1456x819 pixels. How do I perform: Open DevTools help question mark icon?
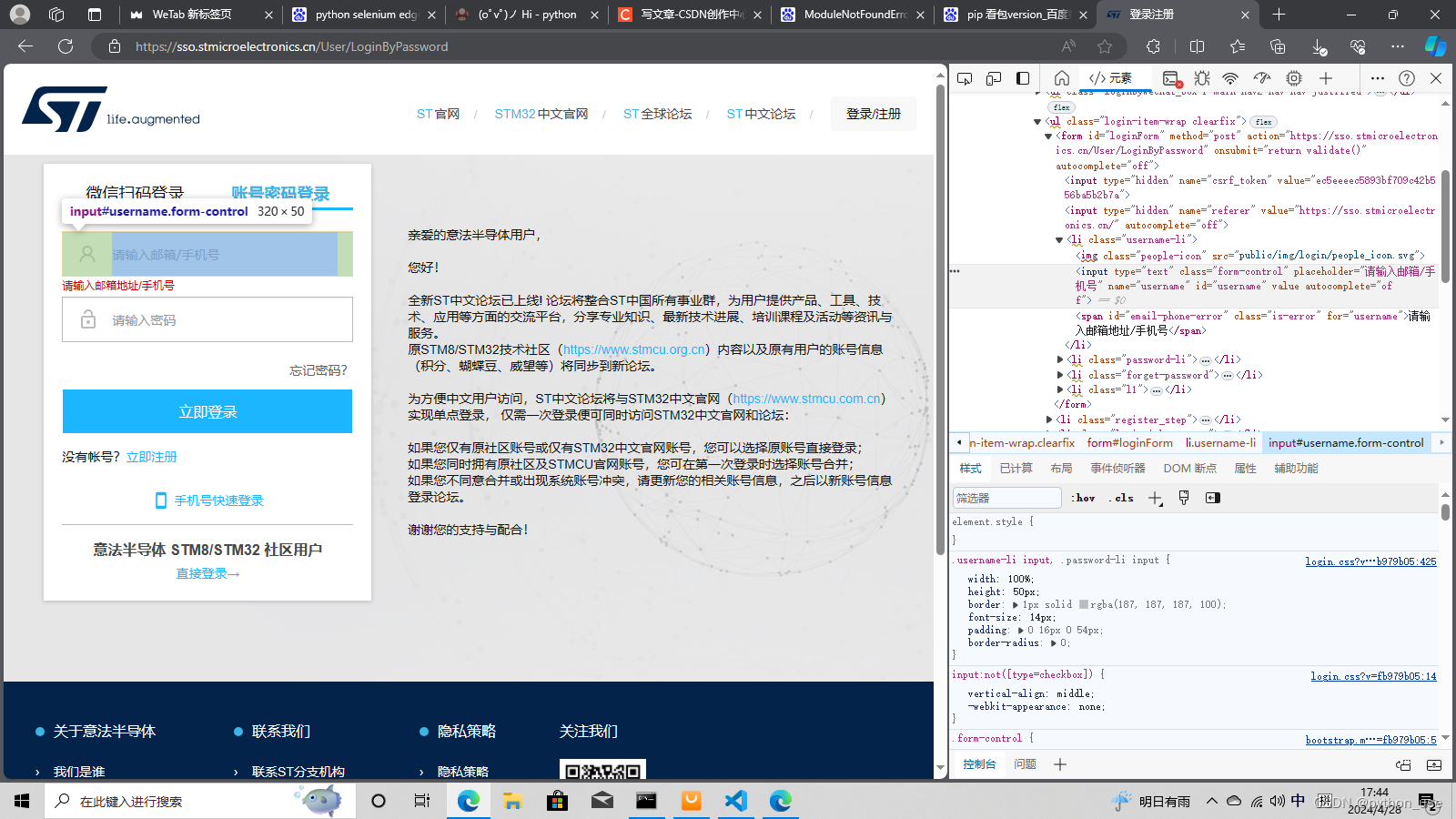pos(1407,78)
